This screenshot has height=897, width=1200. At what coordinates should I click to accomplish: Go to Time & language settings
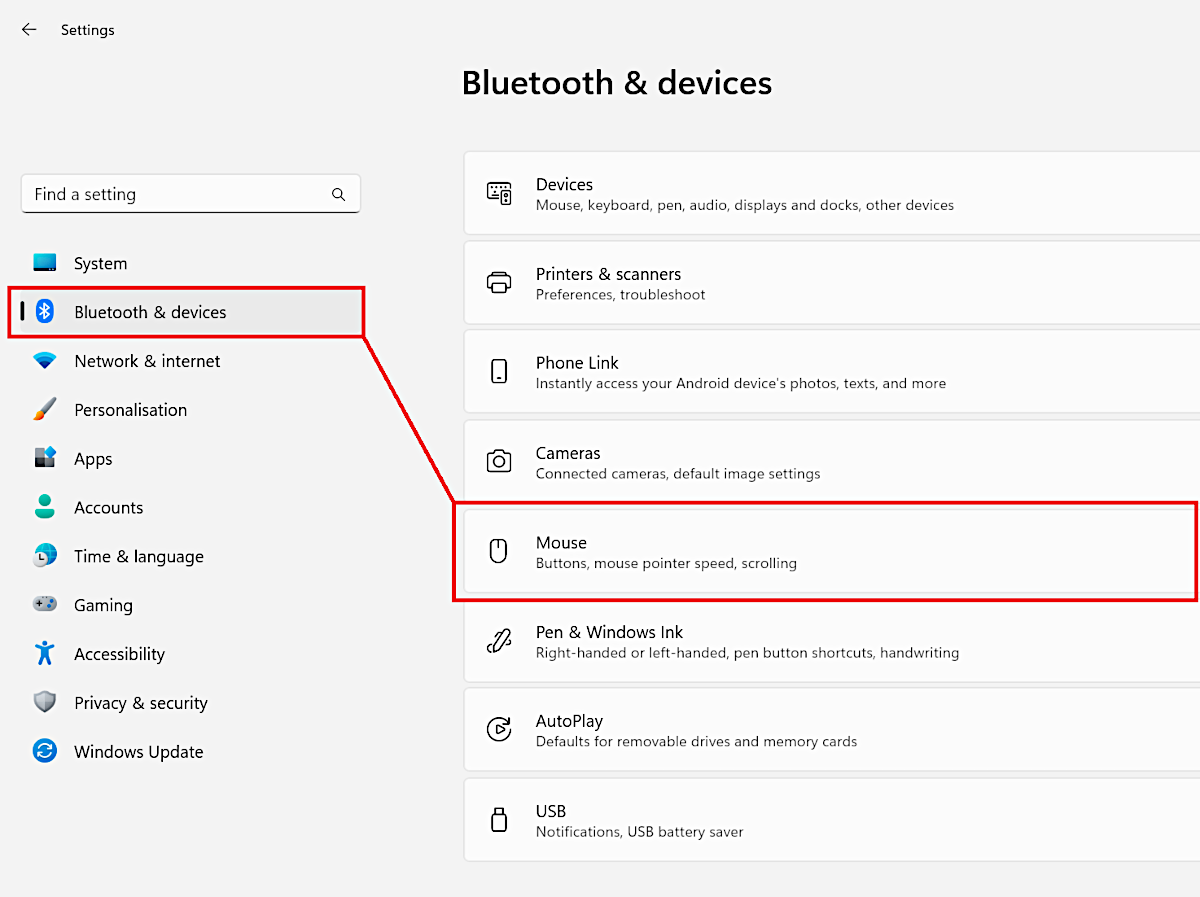pyautogui.click(x=138, y=557)
